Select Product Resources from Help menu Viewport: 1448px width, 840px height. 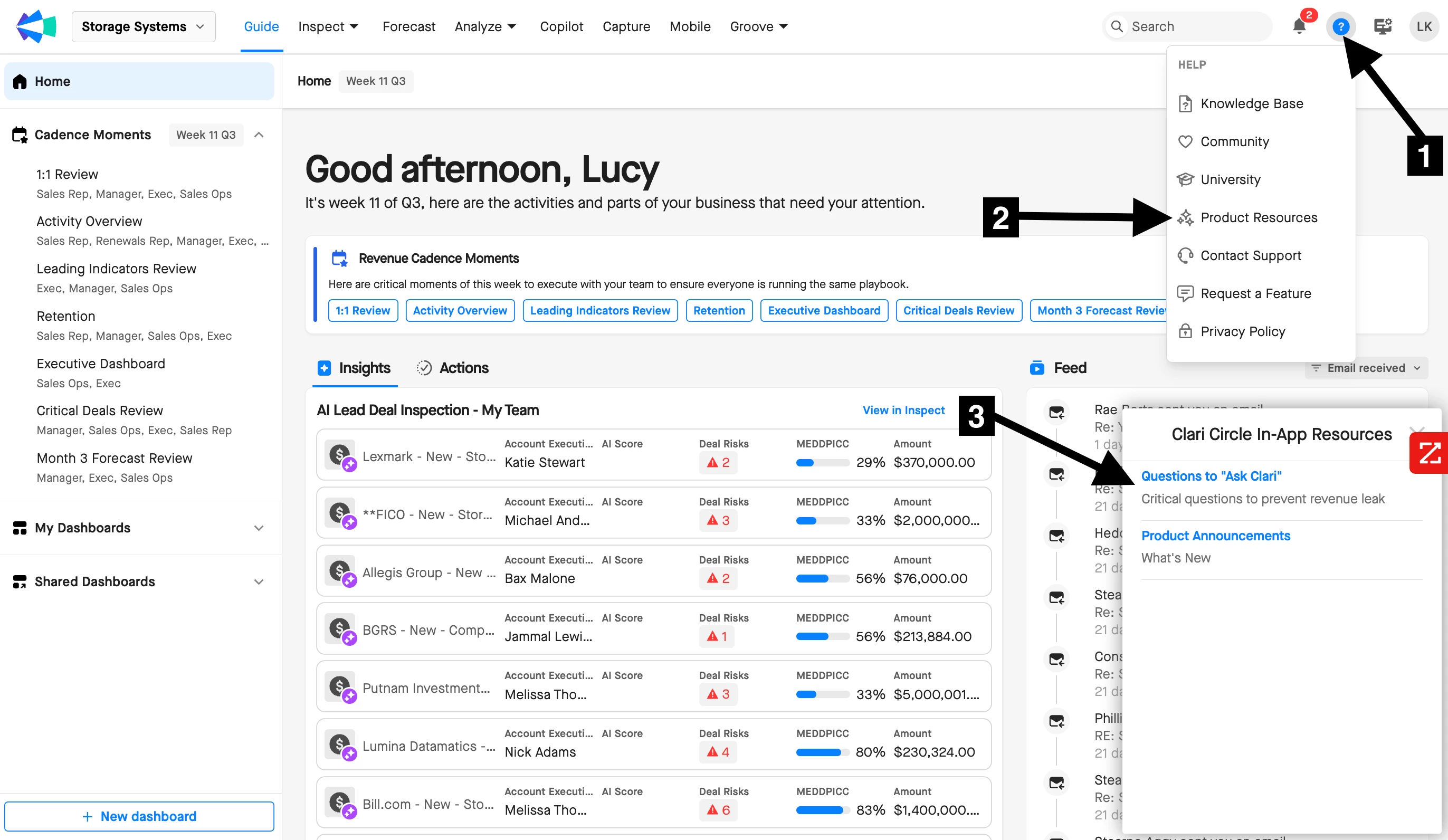pyautogui.click(x=1259, y=218)
